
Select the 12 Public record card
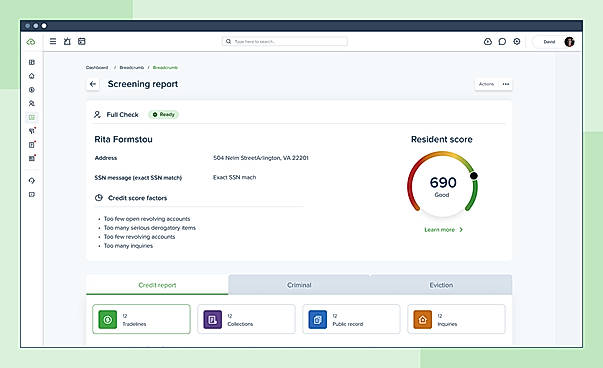click(x=351, y=319)
